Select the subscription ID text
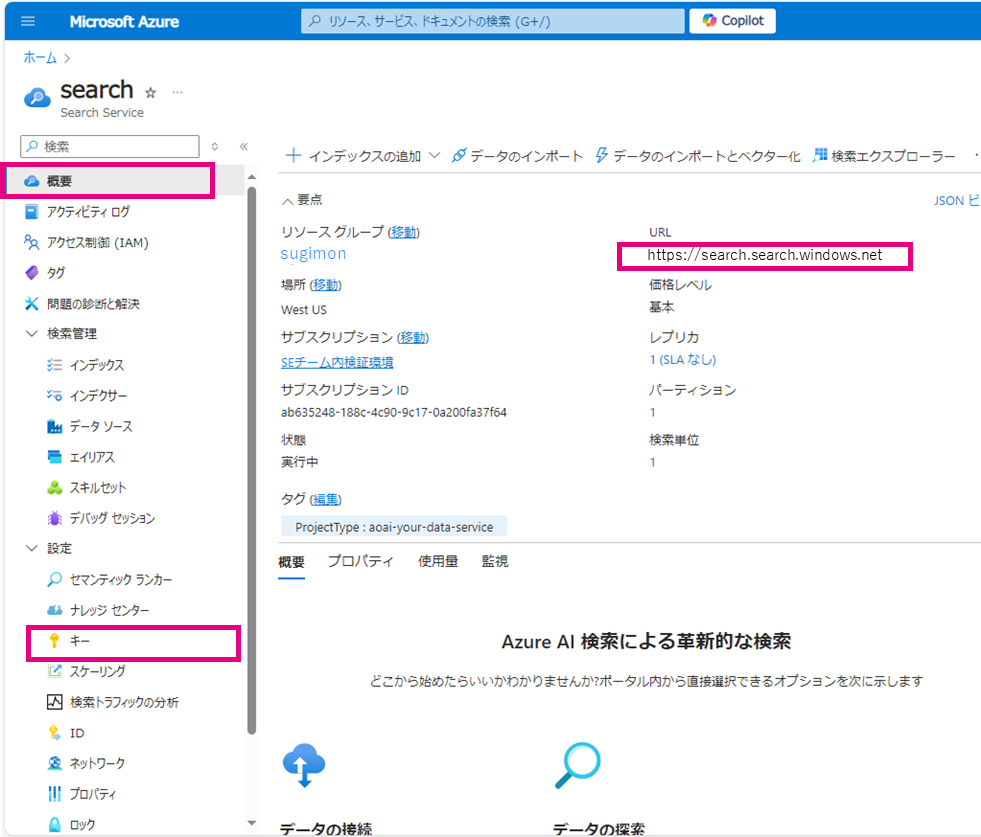981x837 pixels. pyautogui.click(x=394, y=412)
